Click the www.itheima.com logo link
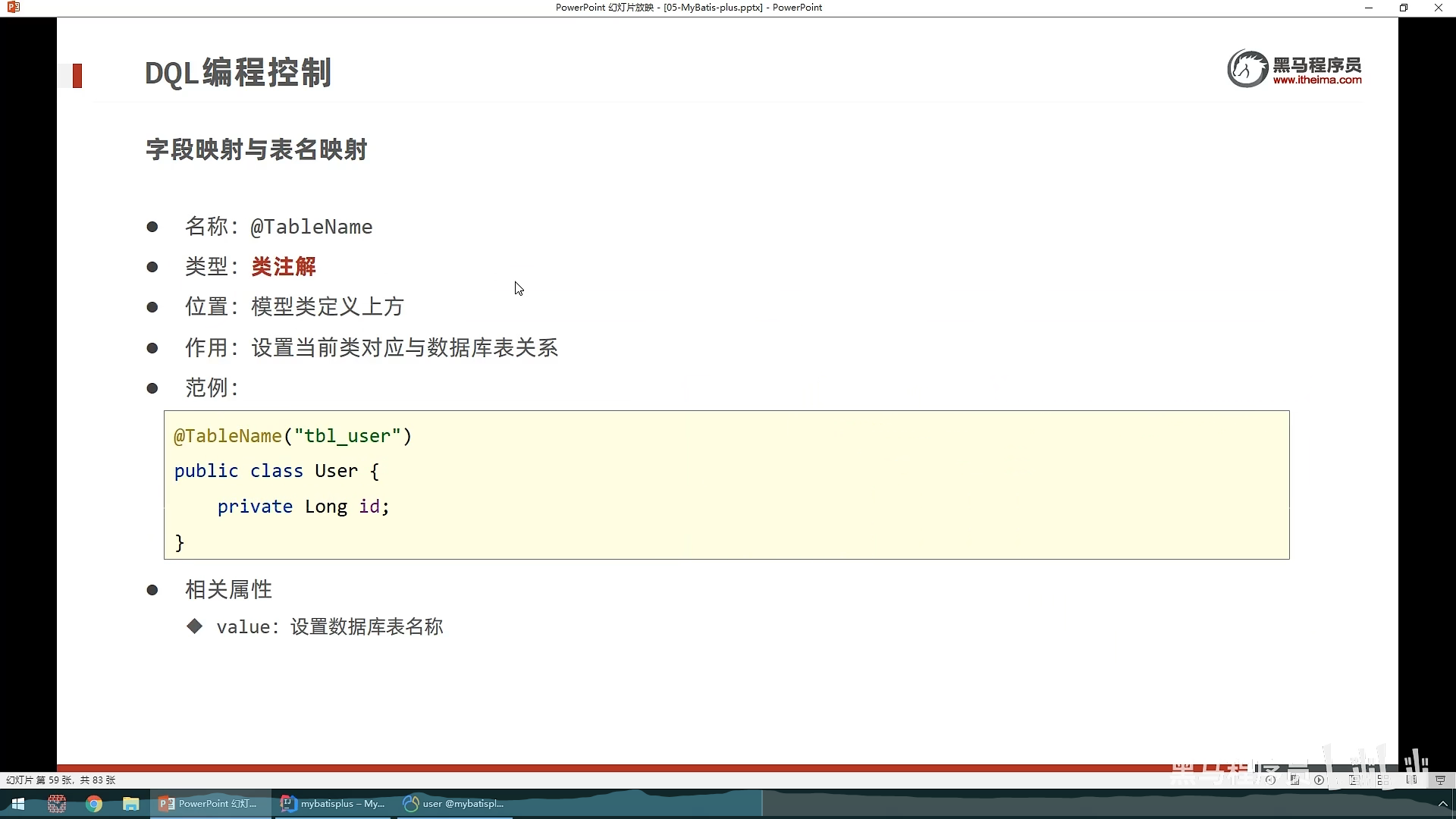Image resolution: width=1456 pixels, height=819 pixels. [1316, 80]
